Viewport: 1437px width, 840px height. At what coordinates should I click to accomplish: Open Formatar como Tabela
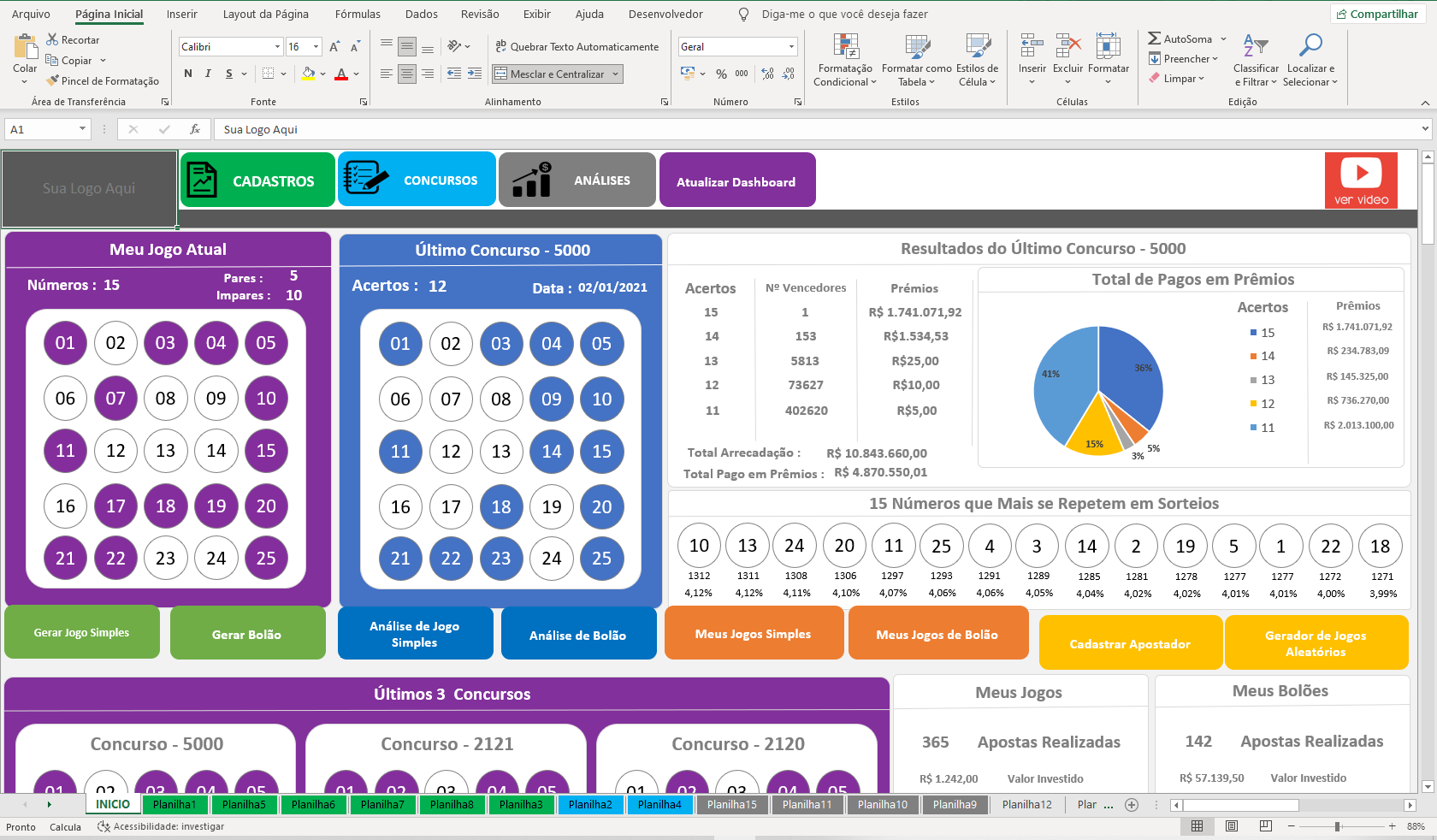pos(917,61)
